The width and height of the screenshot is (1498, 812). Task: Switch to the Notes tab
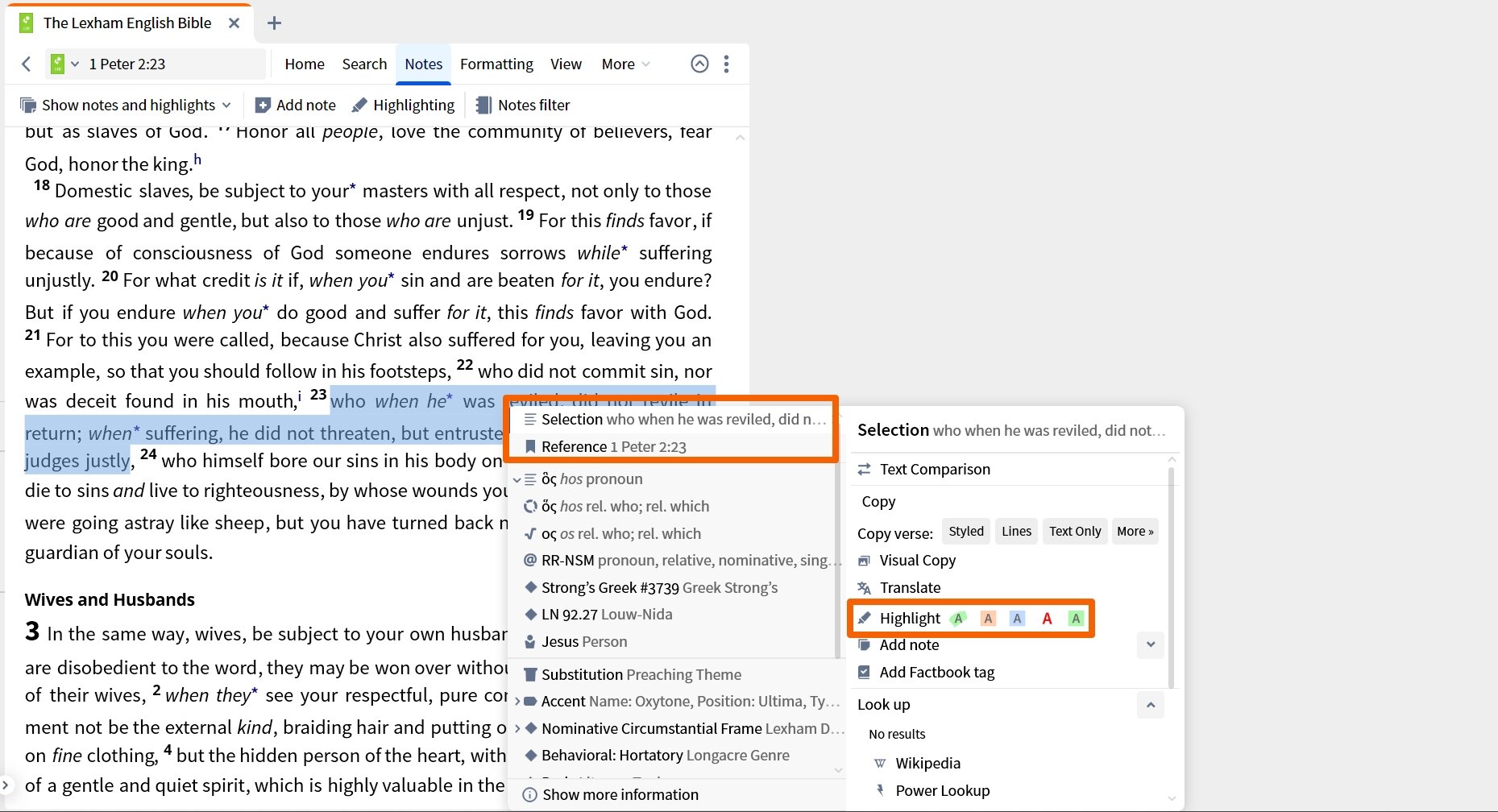424,64
